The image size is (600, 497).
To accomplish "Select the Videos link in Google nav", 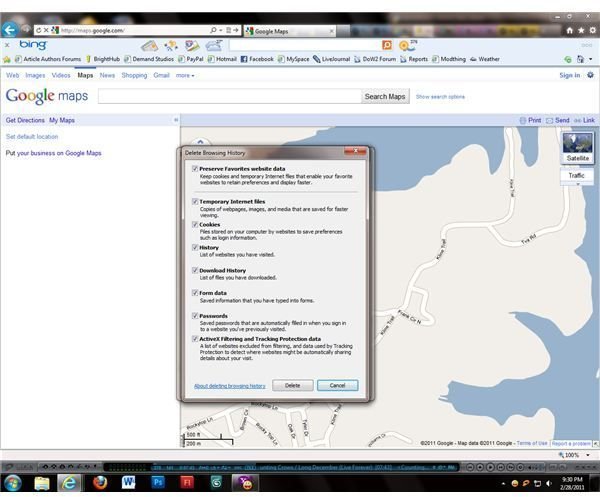I will click(x=61, y=75).
